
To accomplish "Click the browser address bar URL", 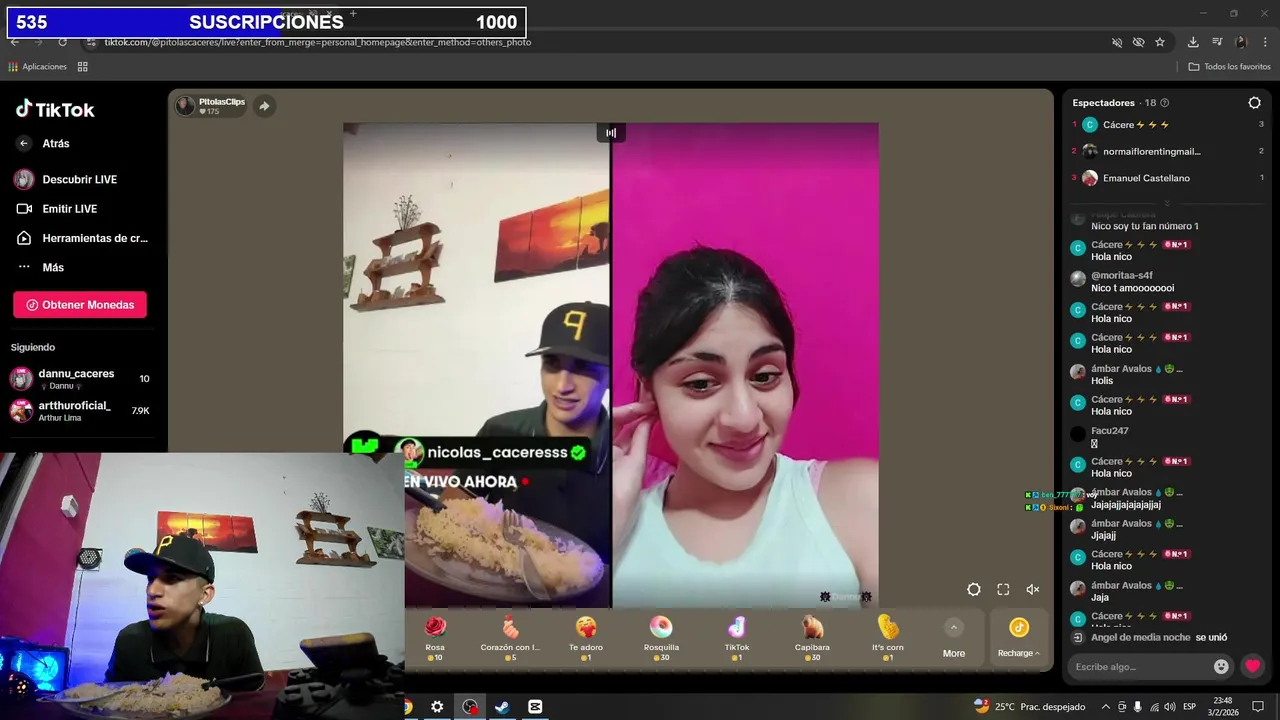I will [x=318, y=42].
